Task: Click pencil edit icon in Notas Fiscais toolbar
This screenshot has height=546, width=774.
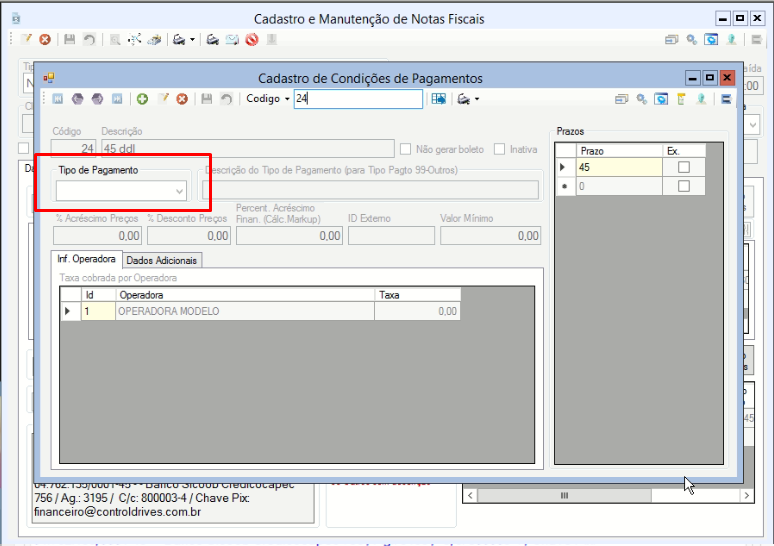Action: [26, 39]
